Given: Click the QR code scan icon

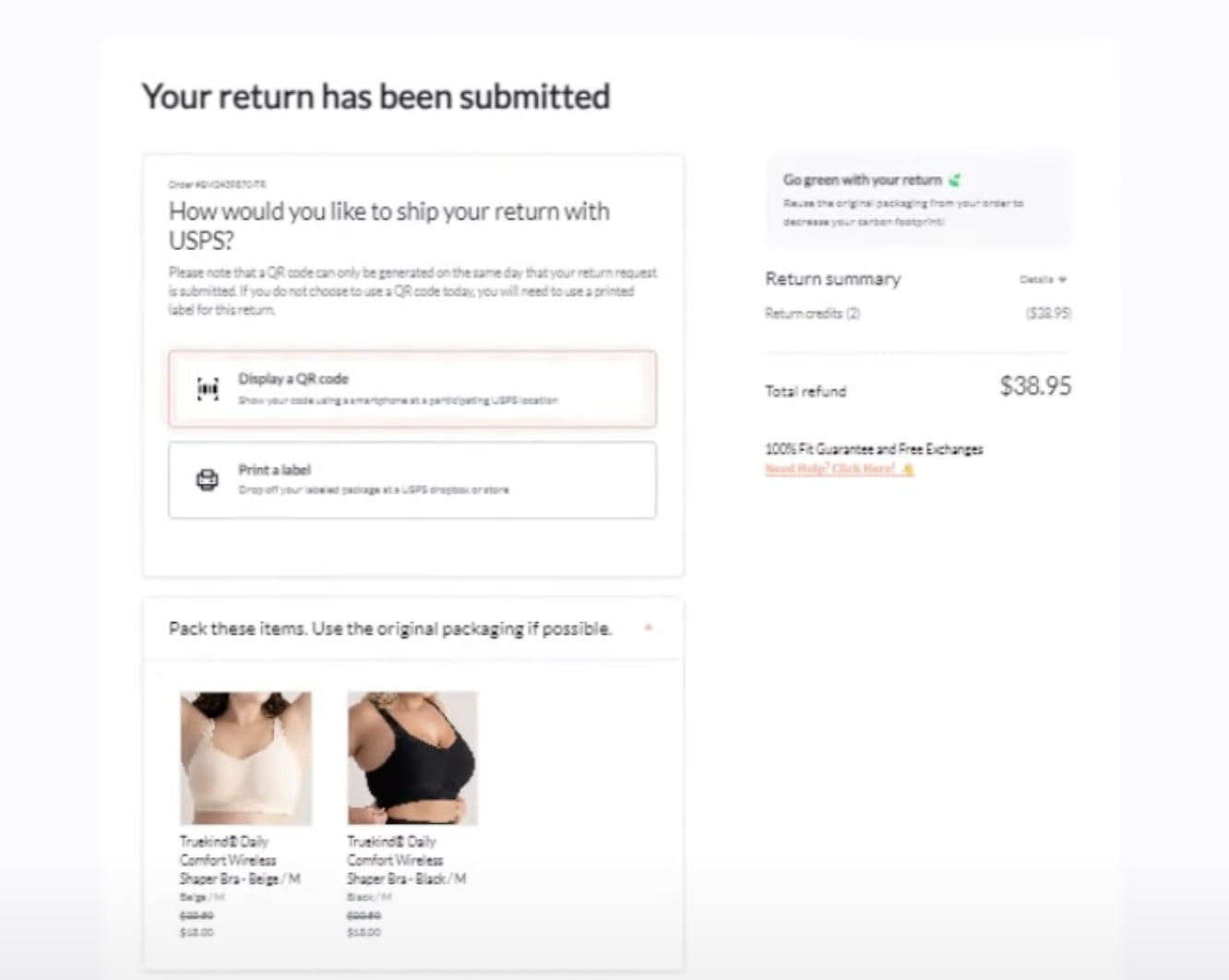Looking at the screenshot, I should pos(209,389).
